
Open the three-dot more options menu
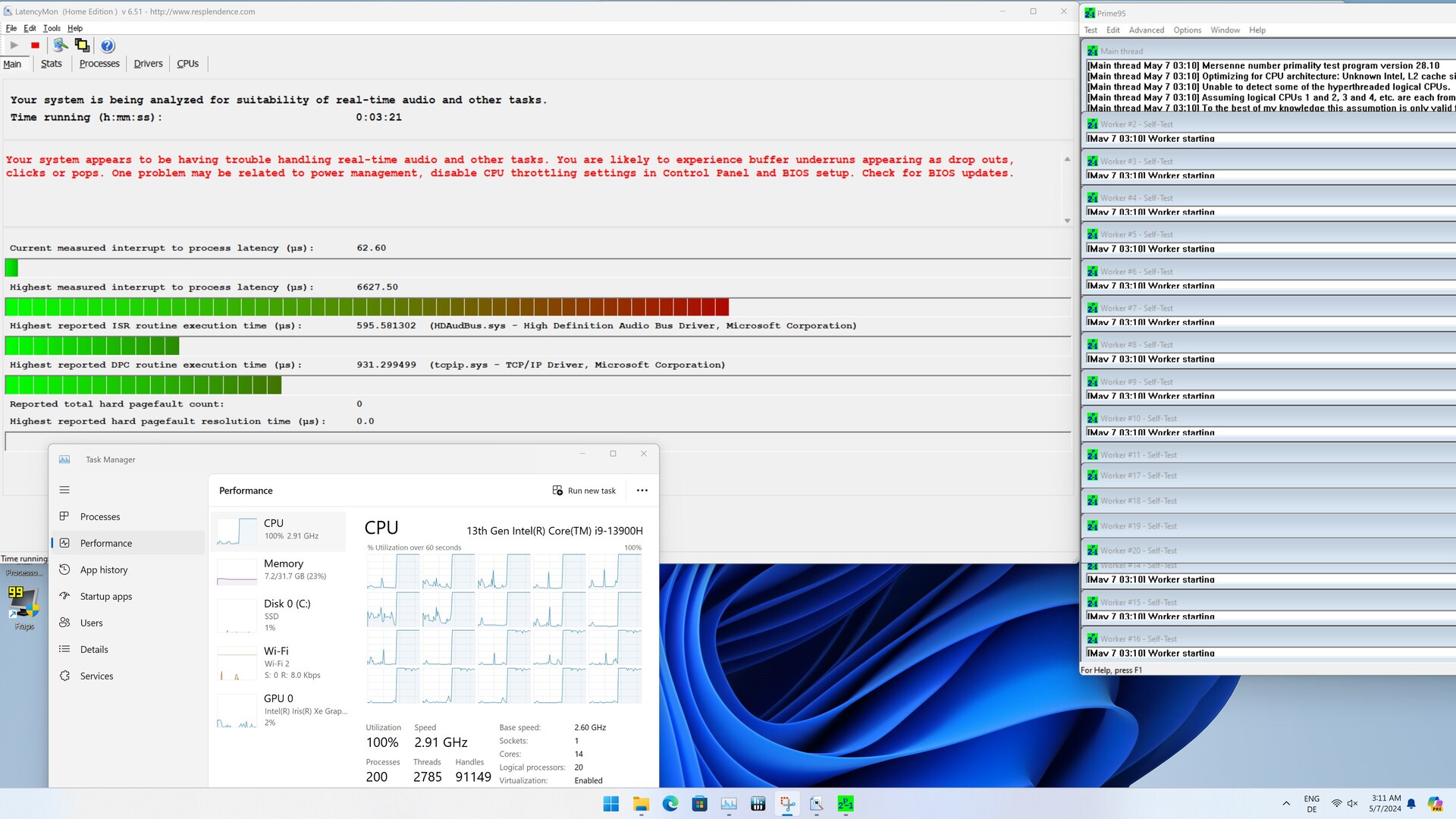pyautogui.click(x=642, y=491)
